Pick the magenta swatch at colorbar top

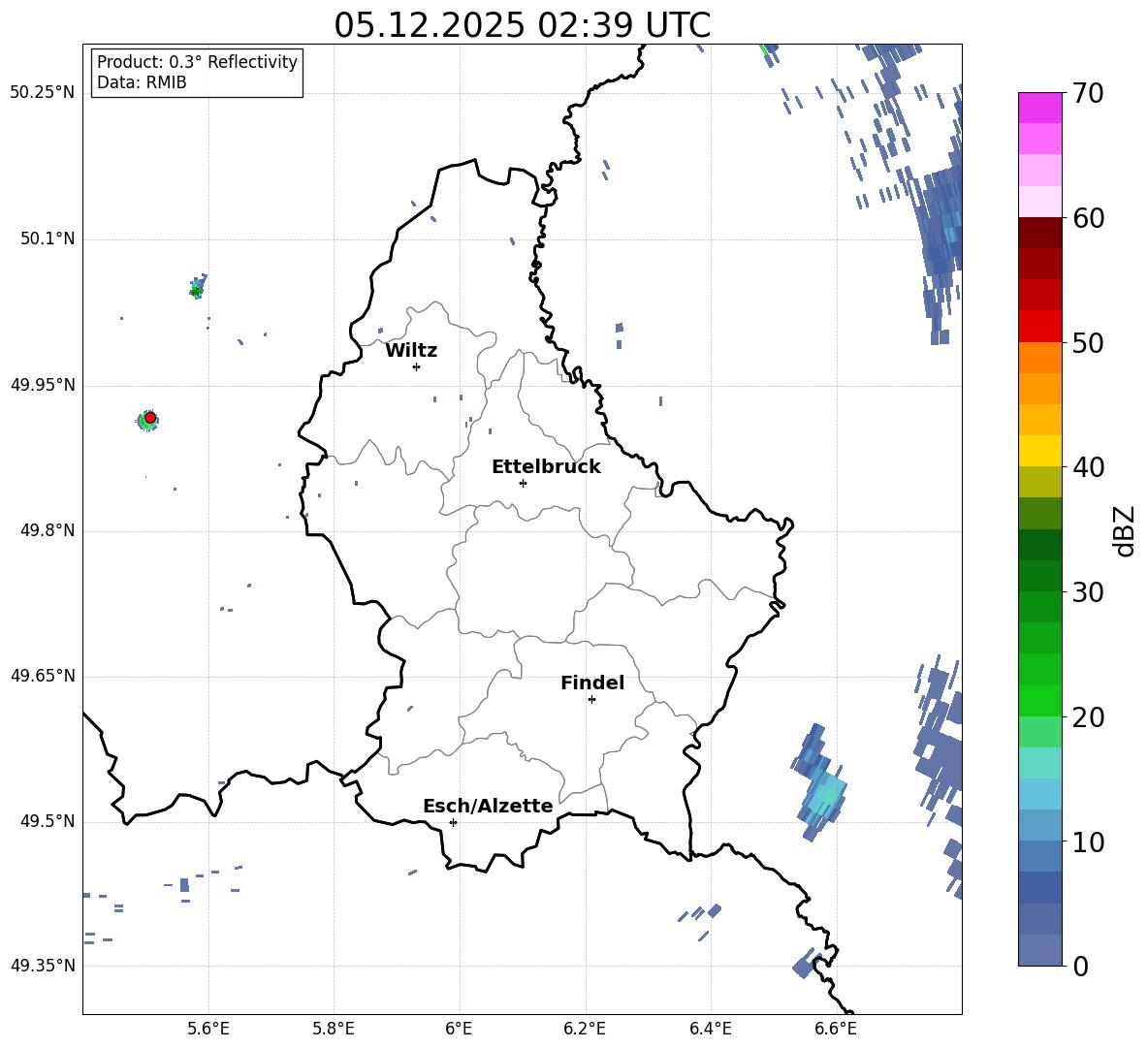coord(1039,109)
